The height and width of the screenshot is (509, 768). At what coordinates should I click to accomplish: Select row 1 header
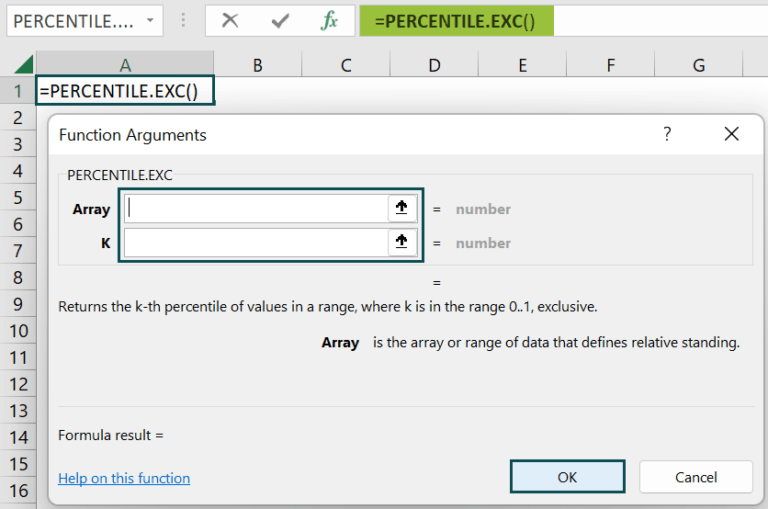(18, 91)
